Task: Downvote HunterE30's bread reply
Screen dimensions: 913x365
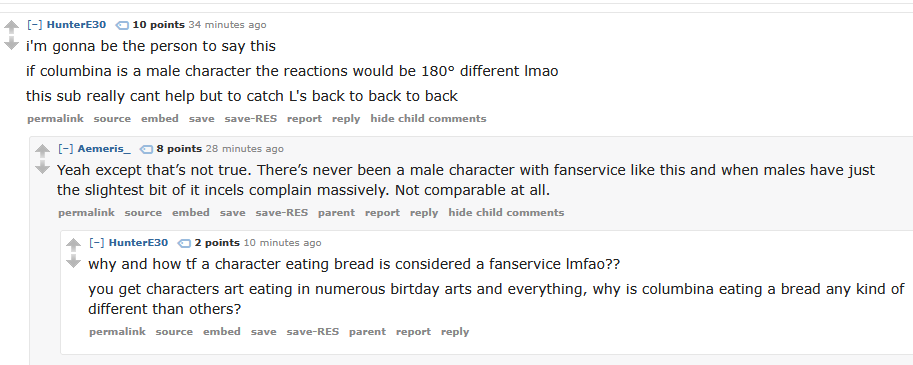Action: (73, 262)
